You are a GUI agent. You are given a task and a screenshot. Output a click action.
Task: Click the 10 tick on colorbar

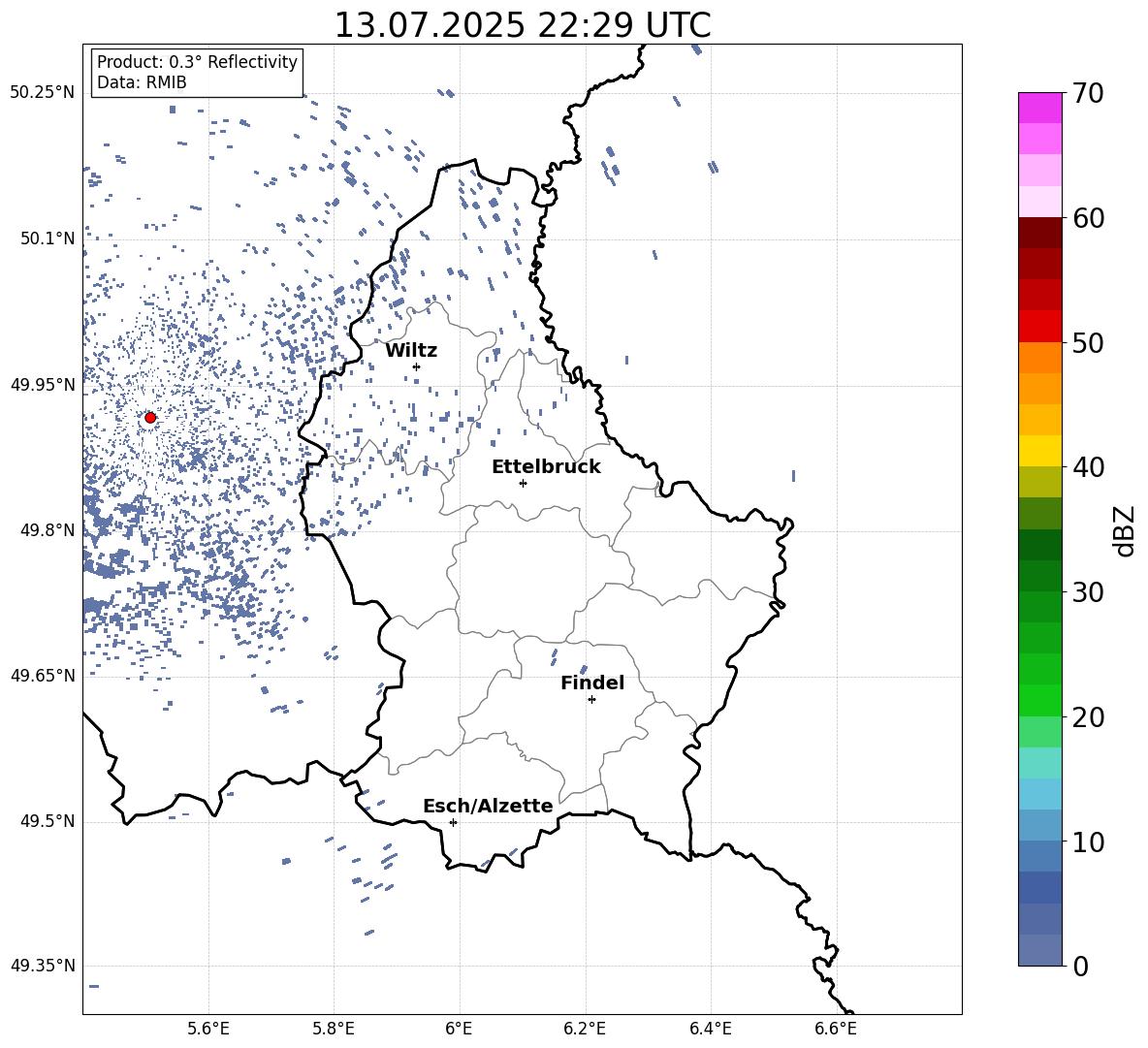click(x=1088, y=842)
